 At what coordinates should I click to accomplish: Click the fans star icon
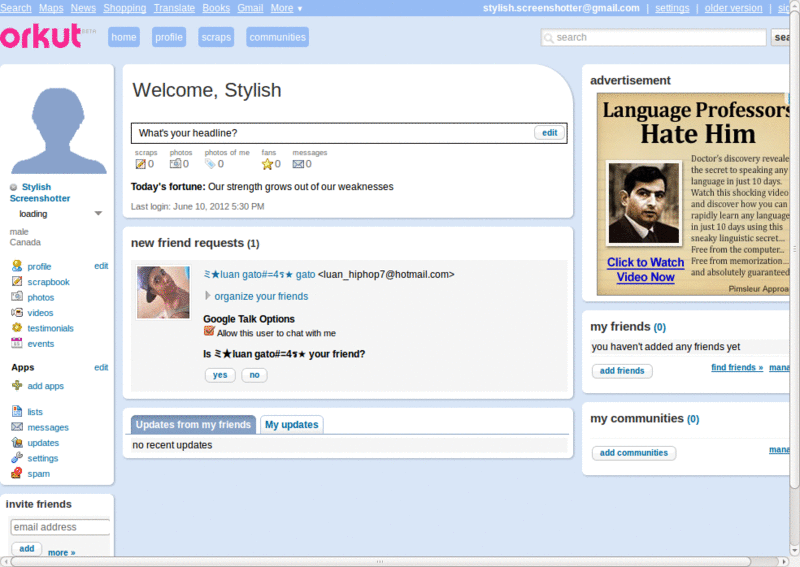(267, 164)
